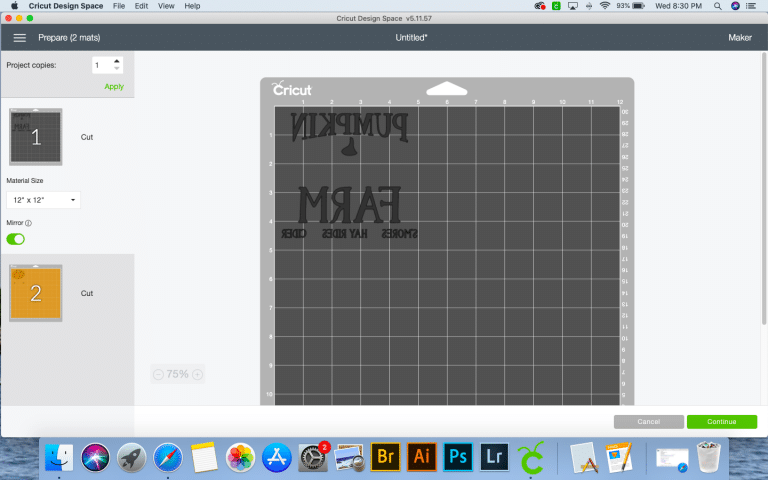Open the File menu
This screenshot has height=480, width=768.
tap(119, 6)
